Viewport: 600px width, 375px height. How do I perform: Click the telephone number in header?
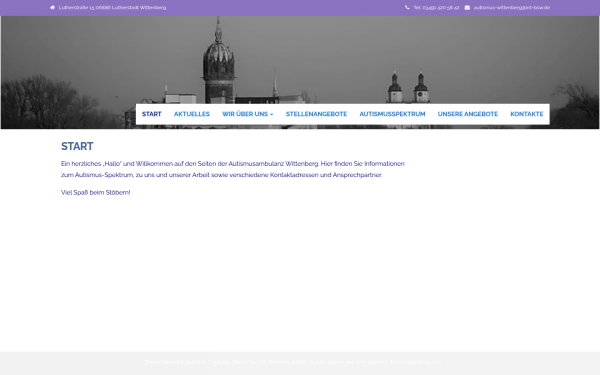[436, 8]
